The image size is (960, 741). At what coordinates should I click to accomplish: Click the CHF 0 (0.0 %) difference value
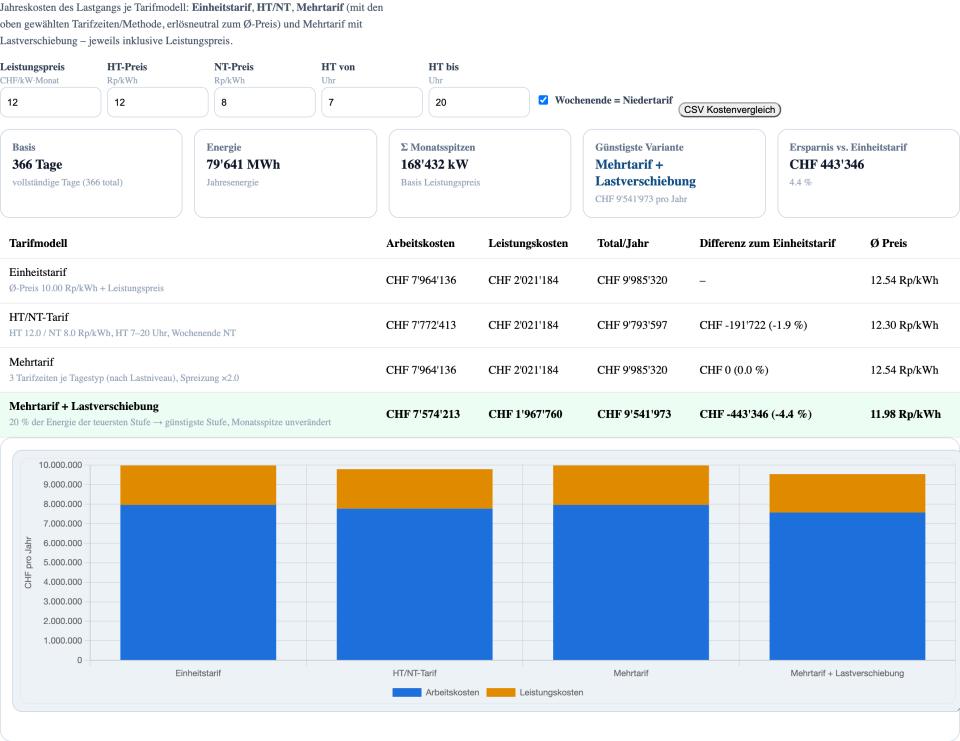tap(733, 370)
